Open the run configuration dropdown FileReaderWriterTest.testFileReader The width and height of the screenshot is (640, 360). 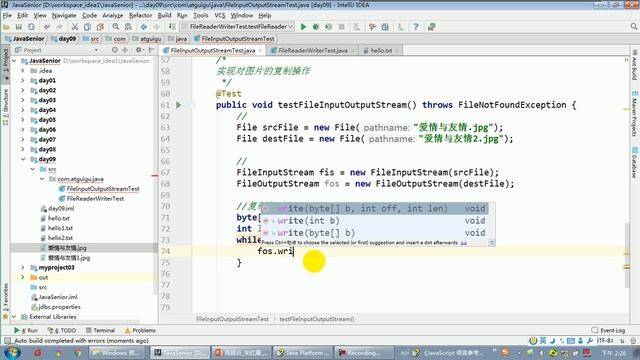click(x=238, y=27)
